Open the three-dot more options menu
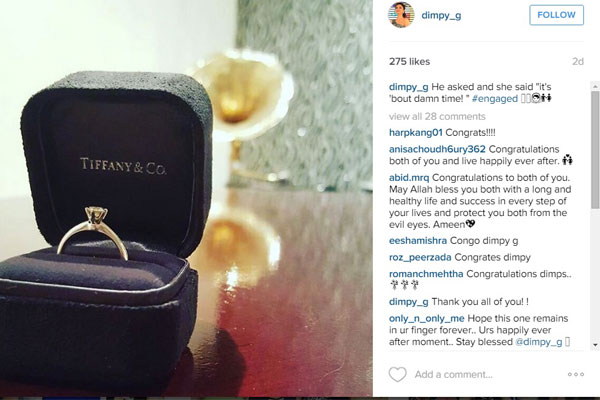Image resolution: width=600 pixels, height=400 pixels. 576,374
